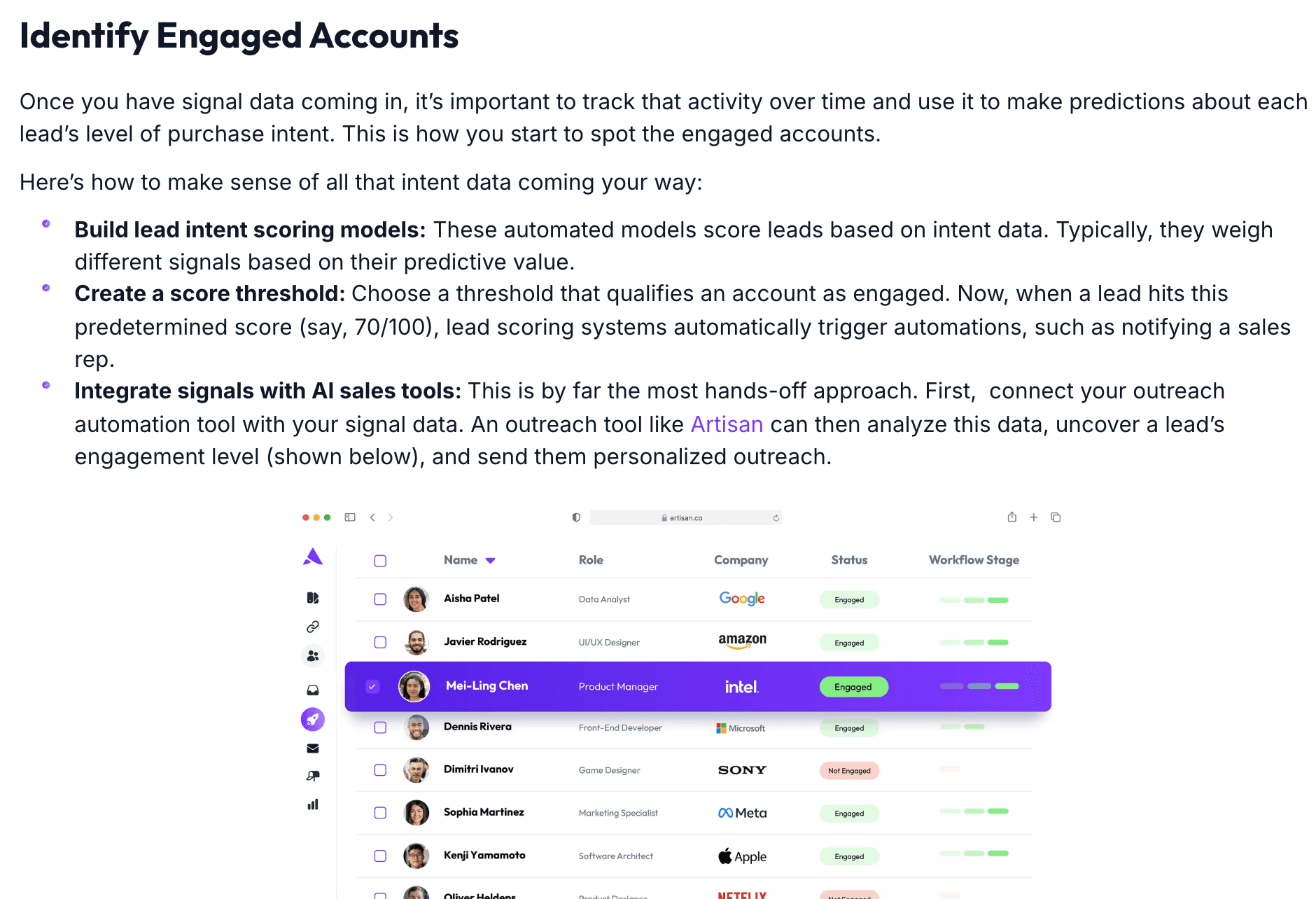Click the browser share icon

click(x=1012, y=517)
